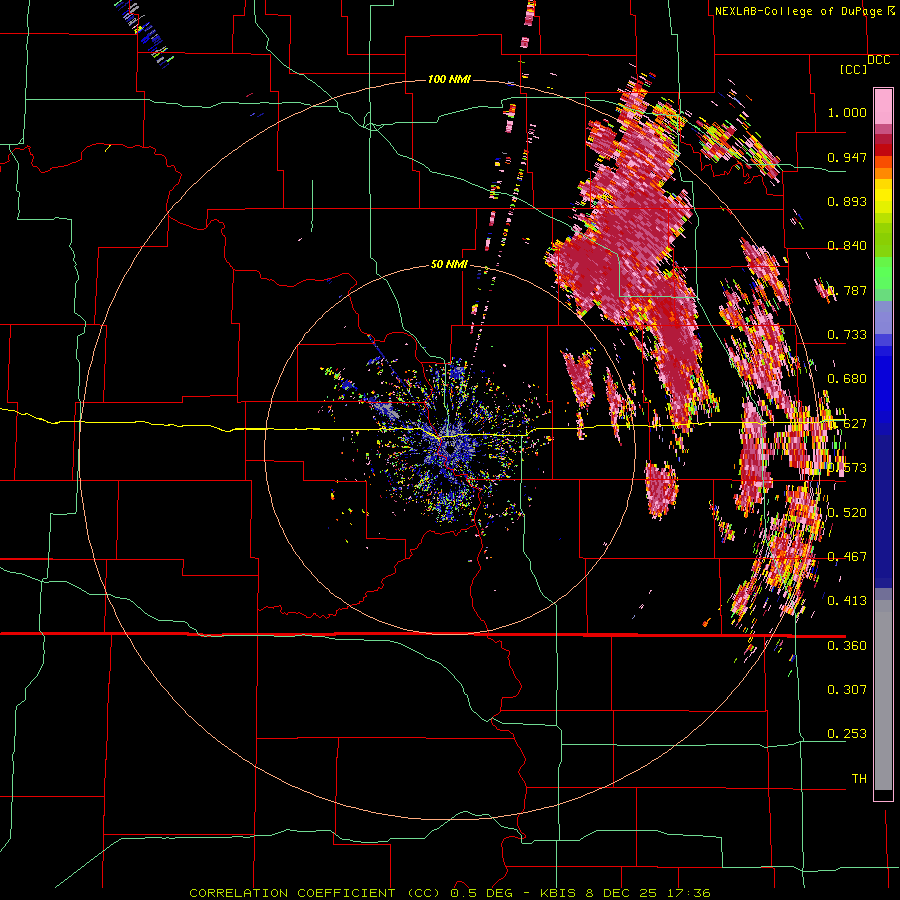Viewport: 900px width, 900px height.
Task: Click the 0.893 value on the color scale
Action: (x=847, y=201)
